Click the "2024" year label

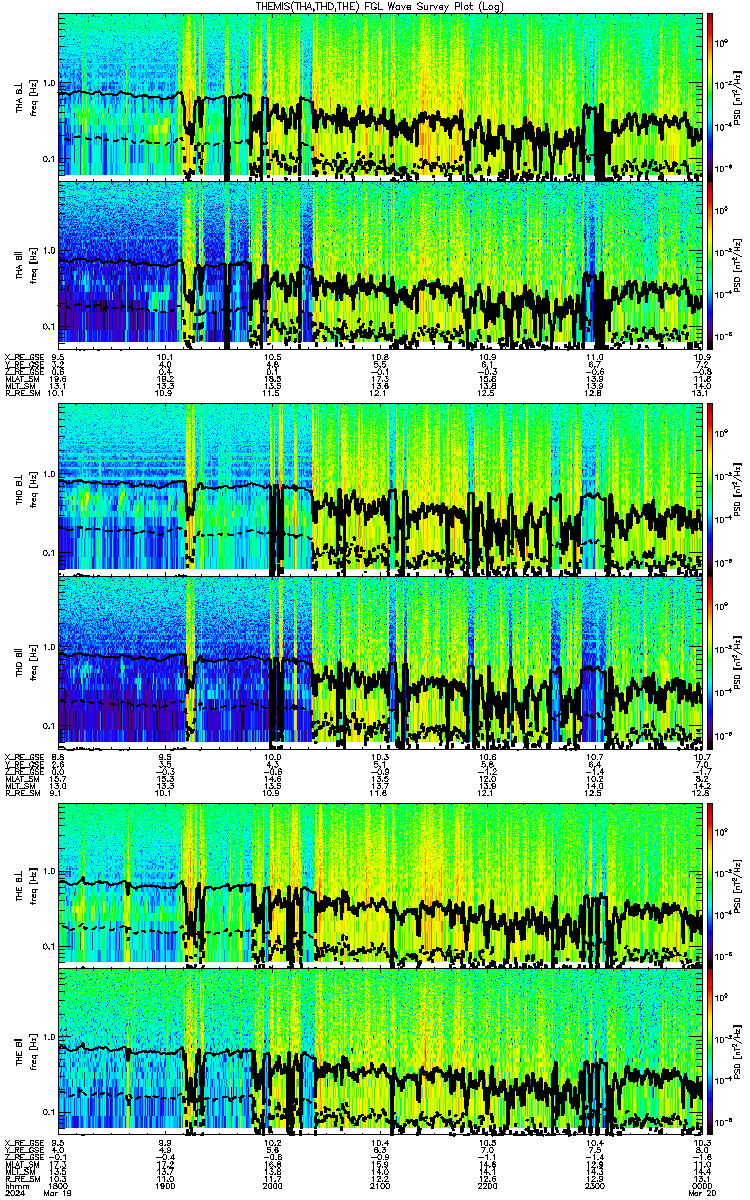(x=14, y=1193)
